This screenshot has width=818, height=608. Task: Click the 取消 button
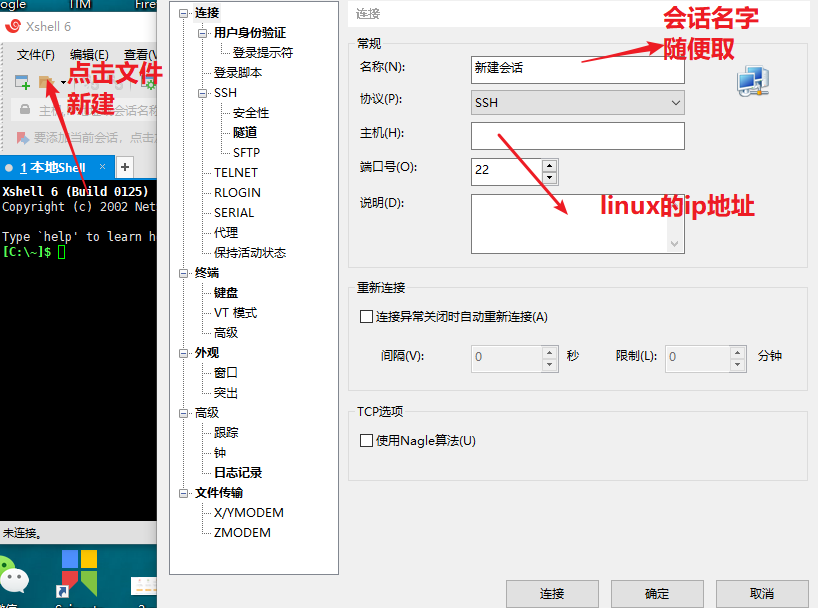pyautogui.click(x=762, y=593)
